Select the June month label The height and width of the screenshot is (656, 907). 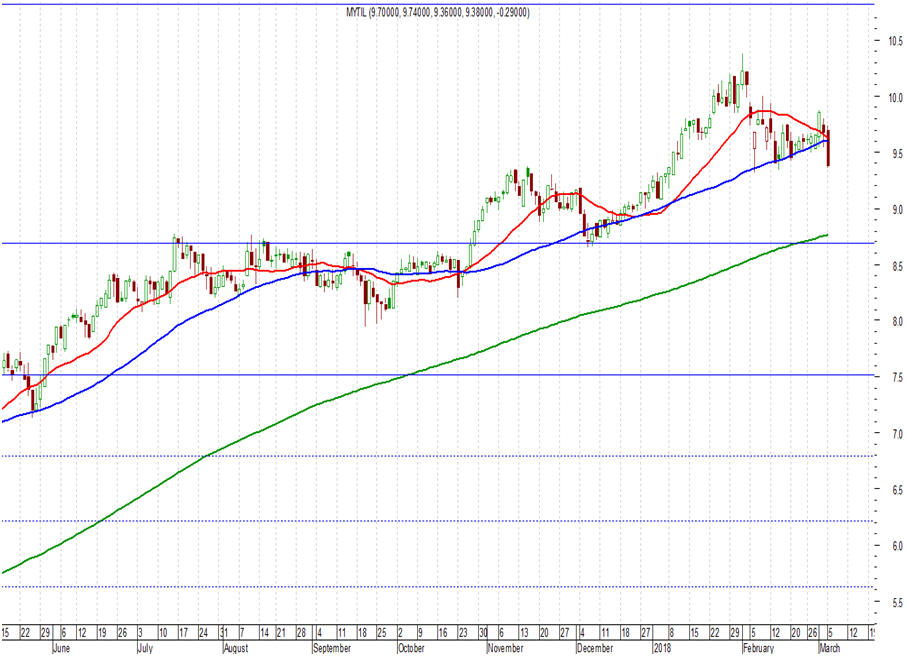61,648
